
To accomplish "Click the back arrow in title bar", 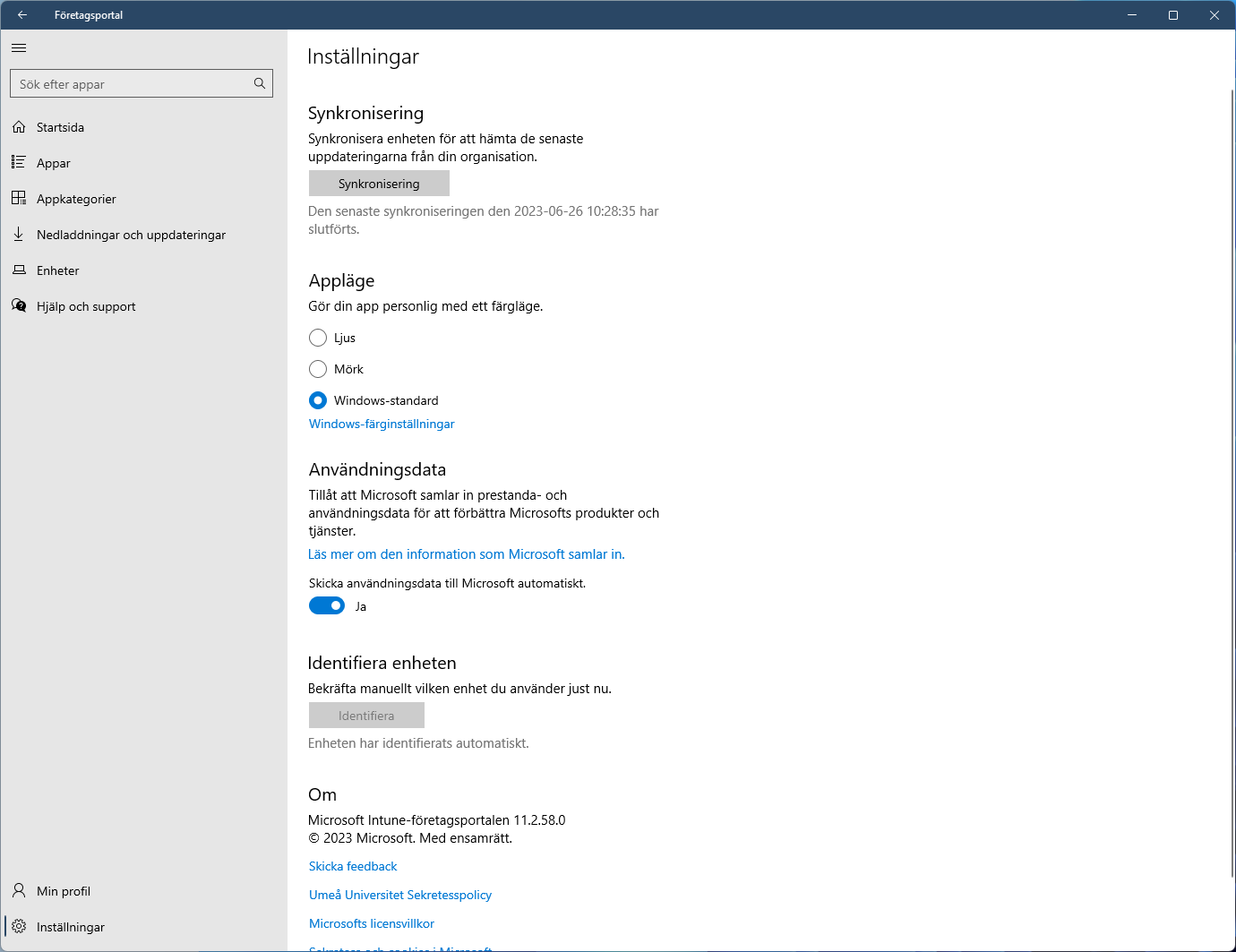I will [x=22, y=15].
